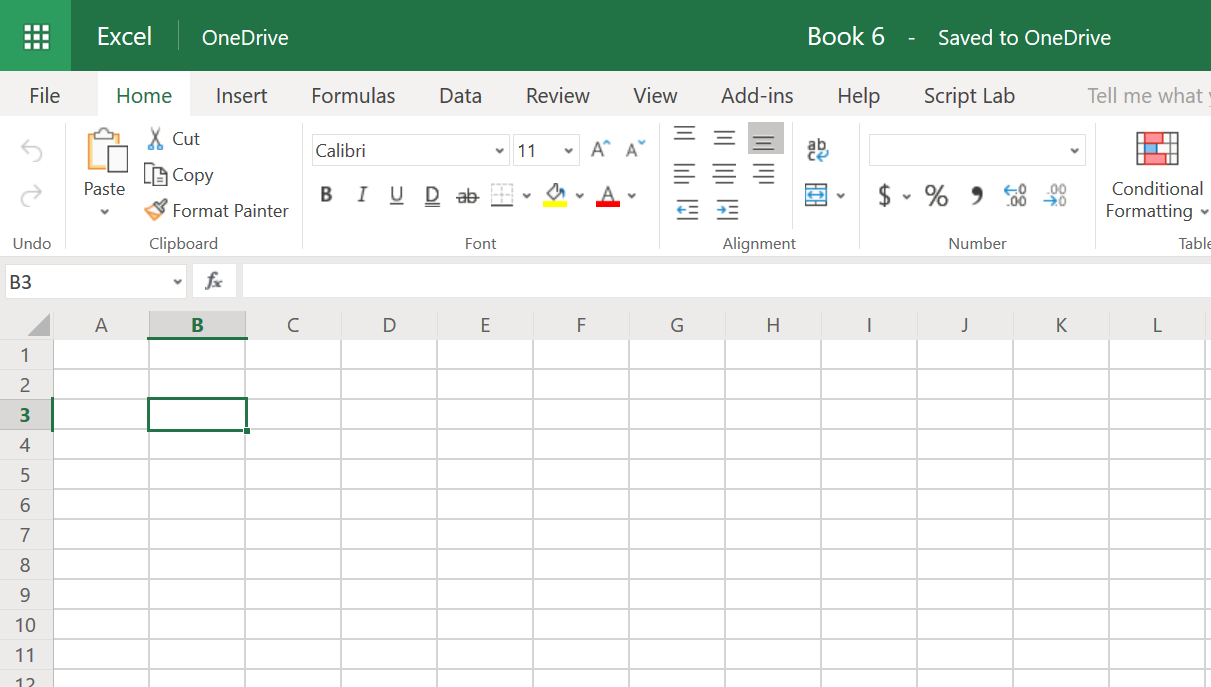Click the Merge and Center icon
This screenshot has height=687, width=1211.
coord(817,195)
